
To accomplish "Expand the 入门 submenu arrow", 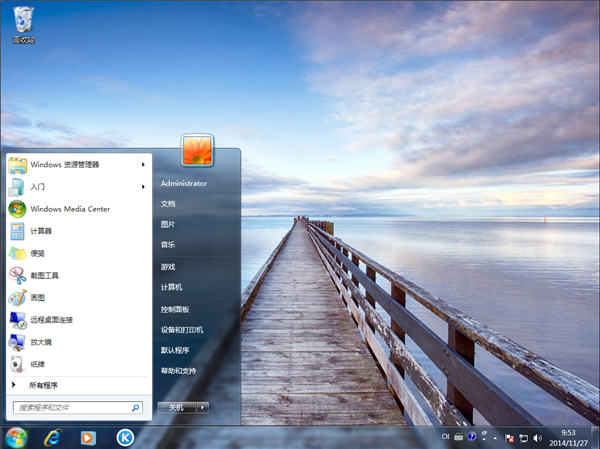I will tap(144, 187).
